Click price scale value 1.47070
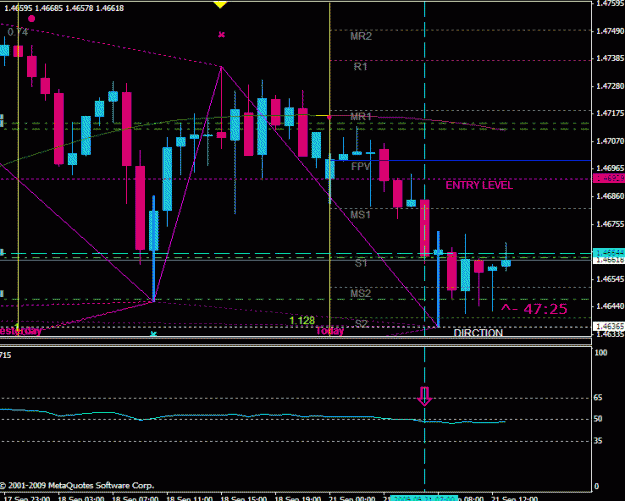The image size is (625, 501). coord(610,141)
